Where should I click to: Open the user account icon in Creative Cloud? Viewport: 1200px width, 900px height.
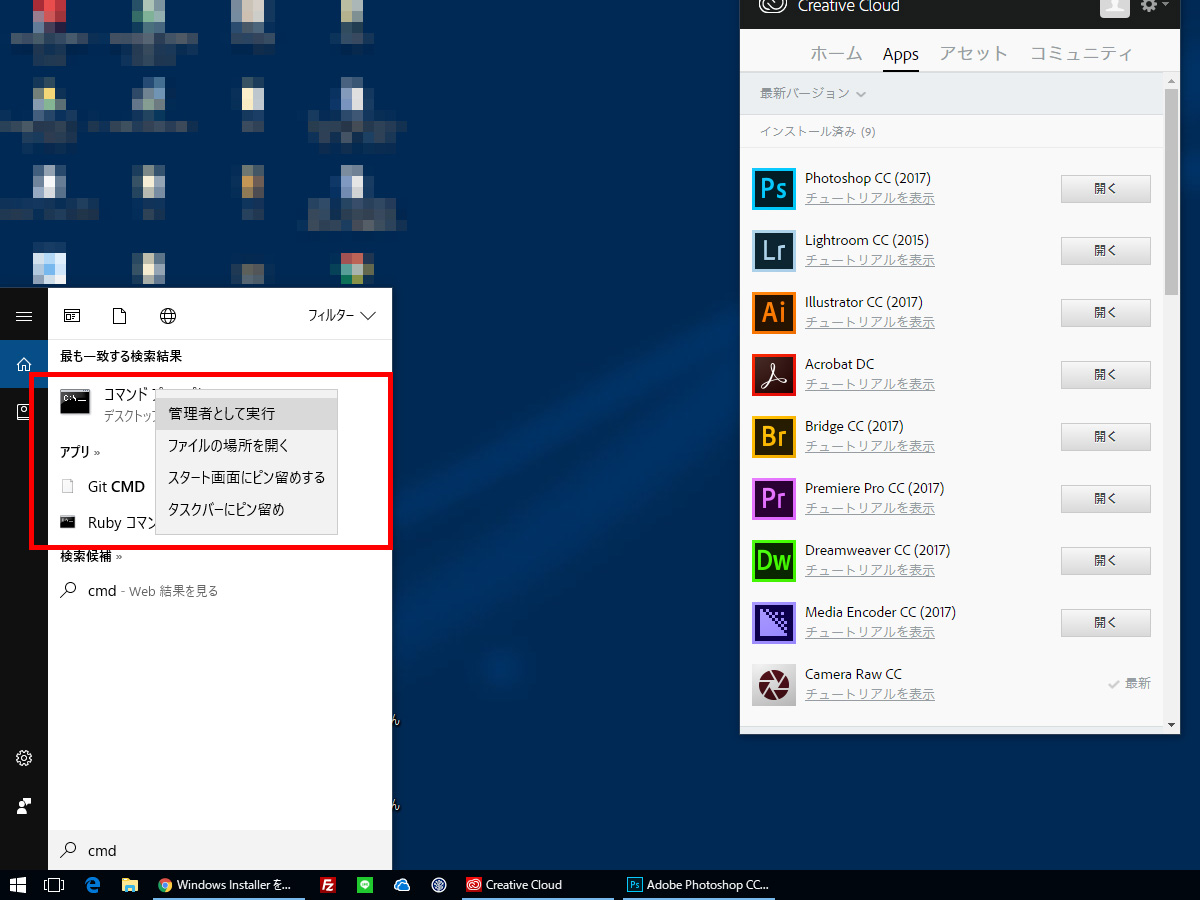click(x=1114, y=8)
